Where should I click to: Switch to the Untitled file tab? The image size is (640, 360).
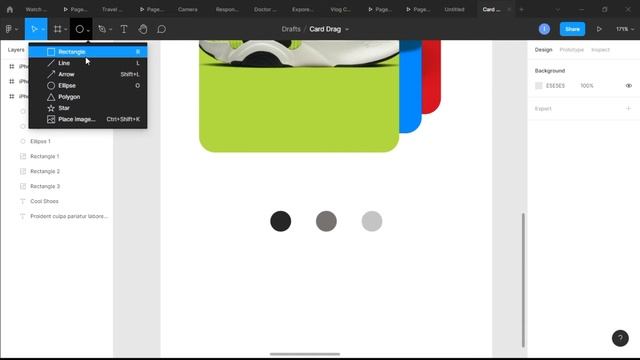click(x=454, y=9)
